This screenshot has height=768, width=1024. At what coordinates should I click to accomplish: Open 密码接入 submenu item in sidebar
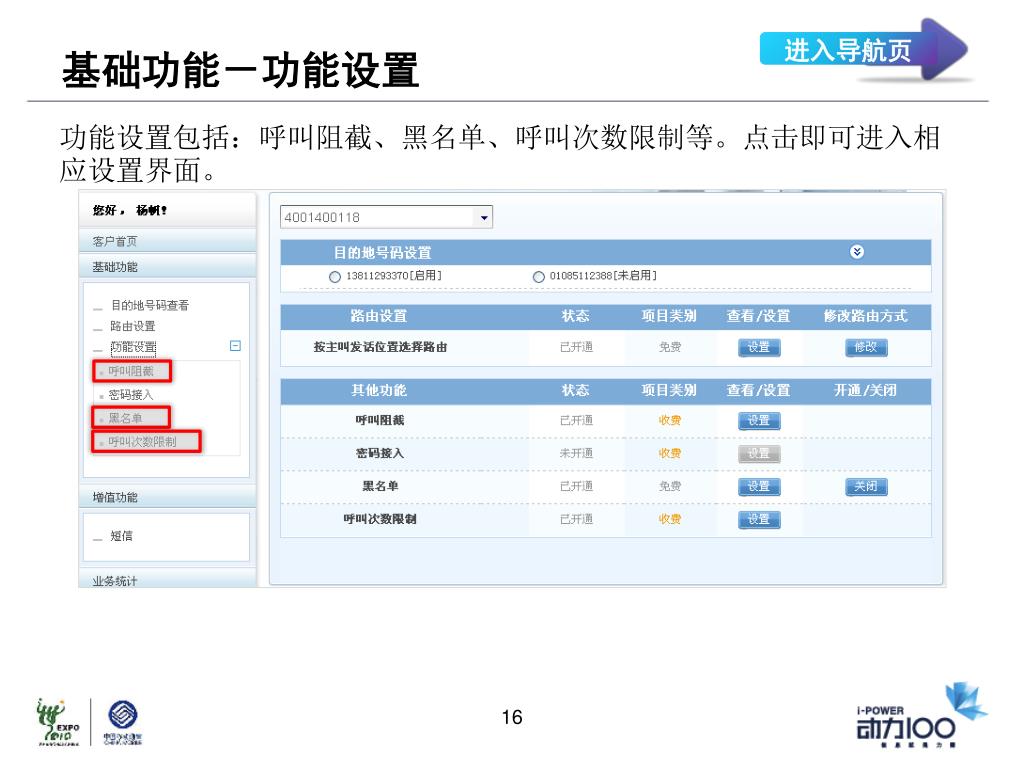point(131,394)
